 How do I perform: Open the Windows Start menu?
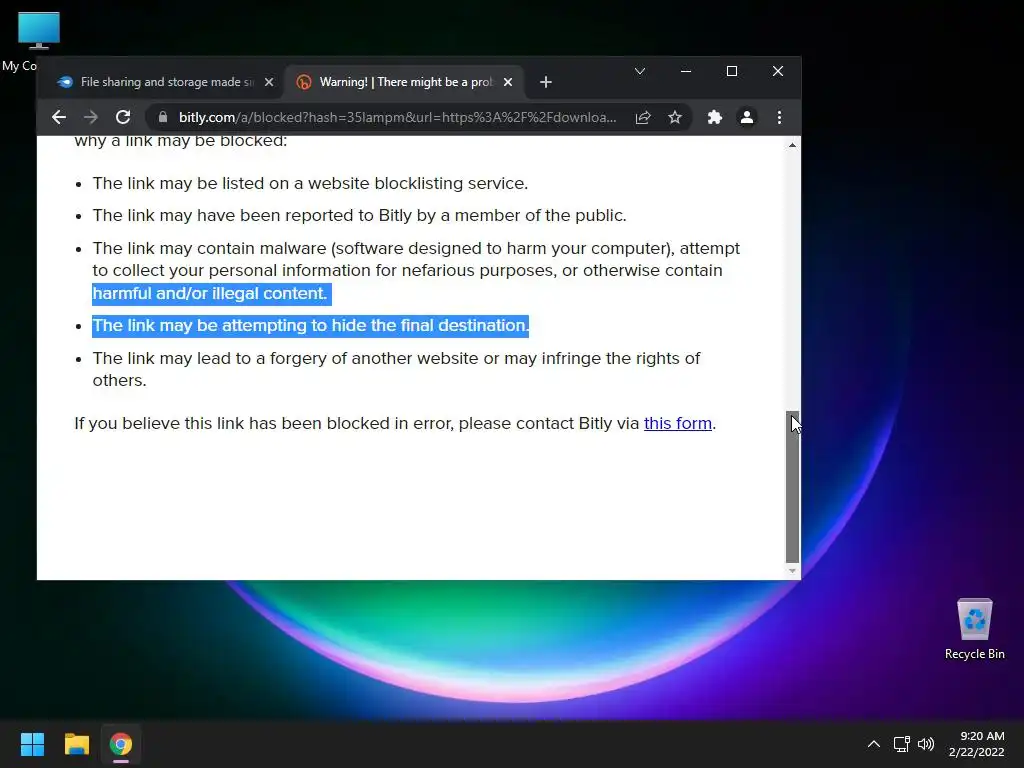pos(32,744)
